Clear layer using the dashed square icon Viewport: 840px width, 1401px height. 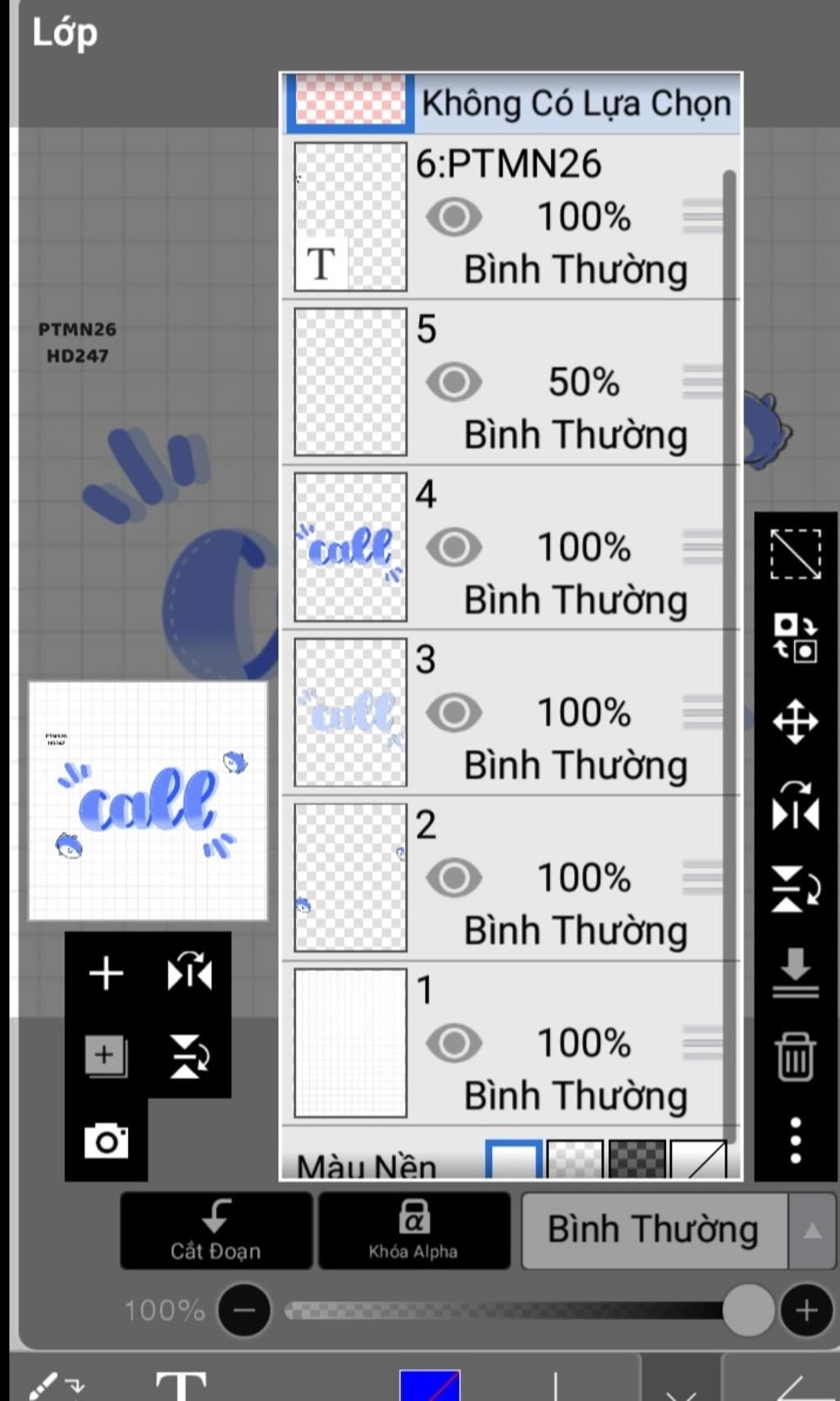795,554
